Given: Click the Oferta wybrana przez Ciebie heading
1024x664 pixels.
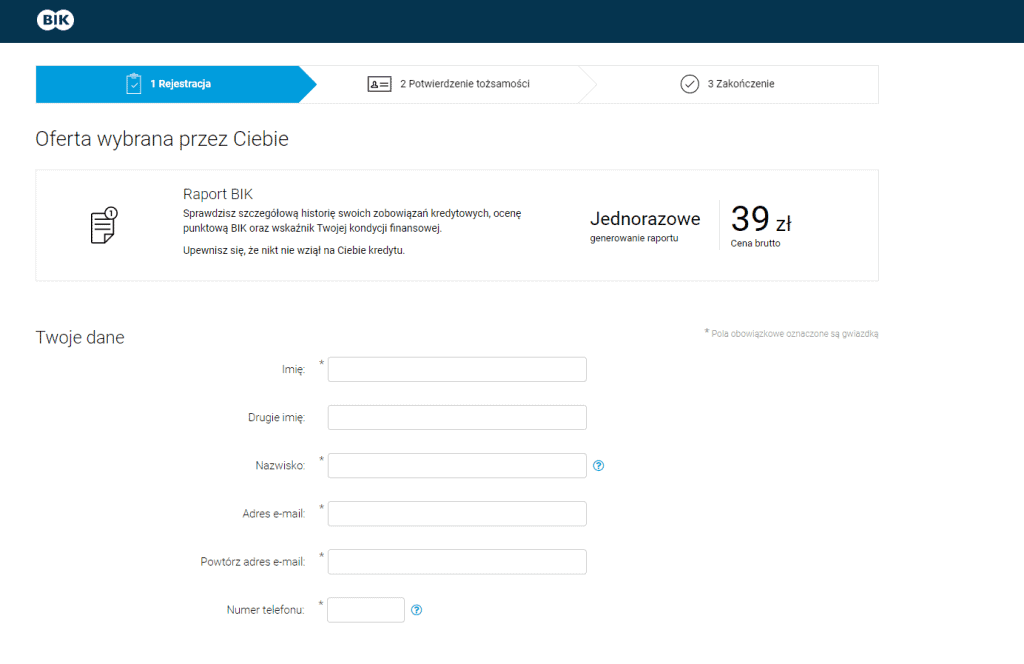Looking at the screenshot, I should coord(162,139).
